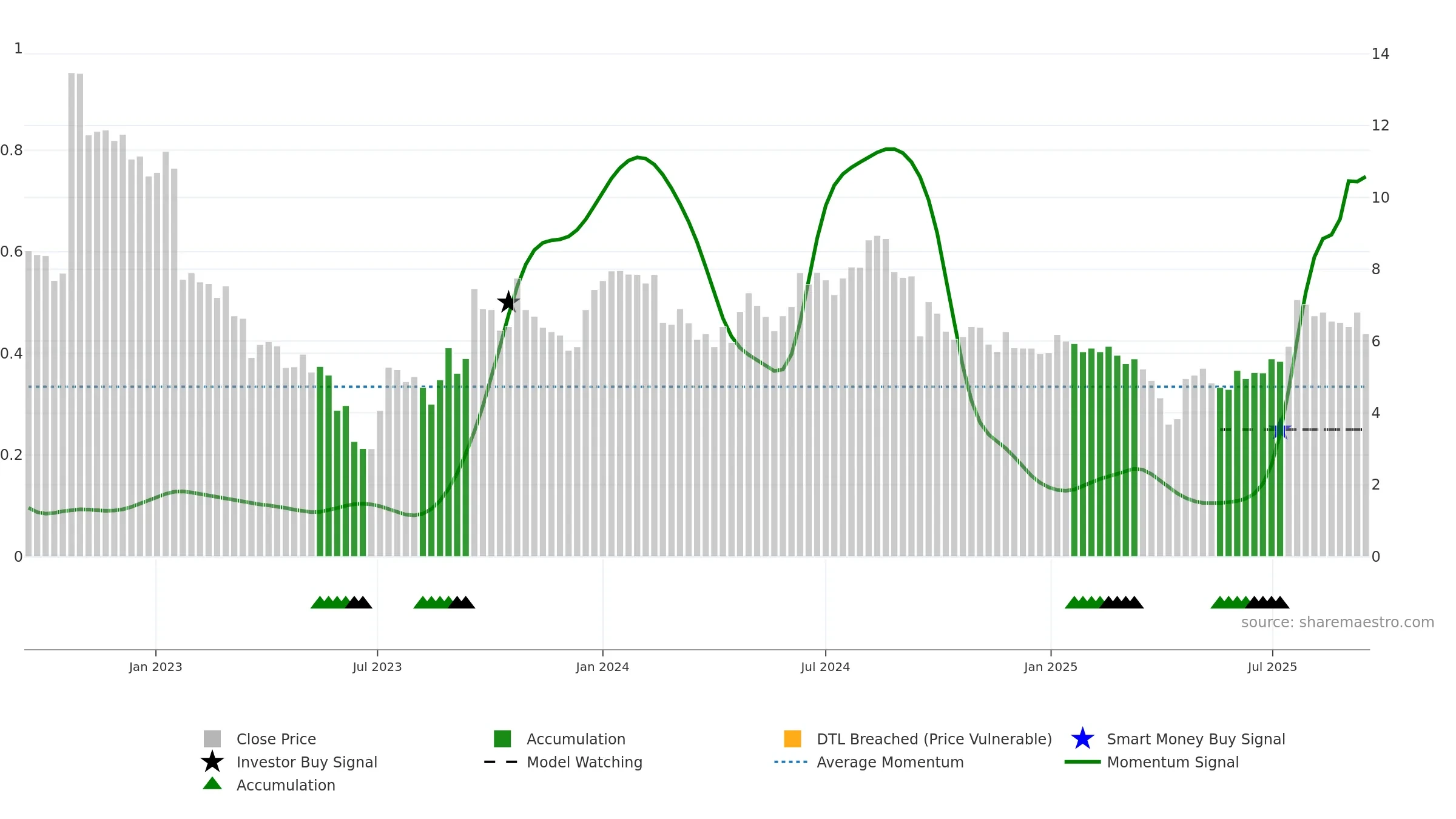Click the tallest gray close price bar
This screenshot has width=1456, height=819.
(x=72, y=314)
